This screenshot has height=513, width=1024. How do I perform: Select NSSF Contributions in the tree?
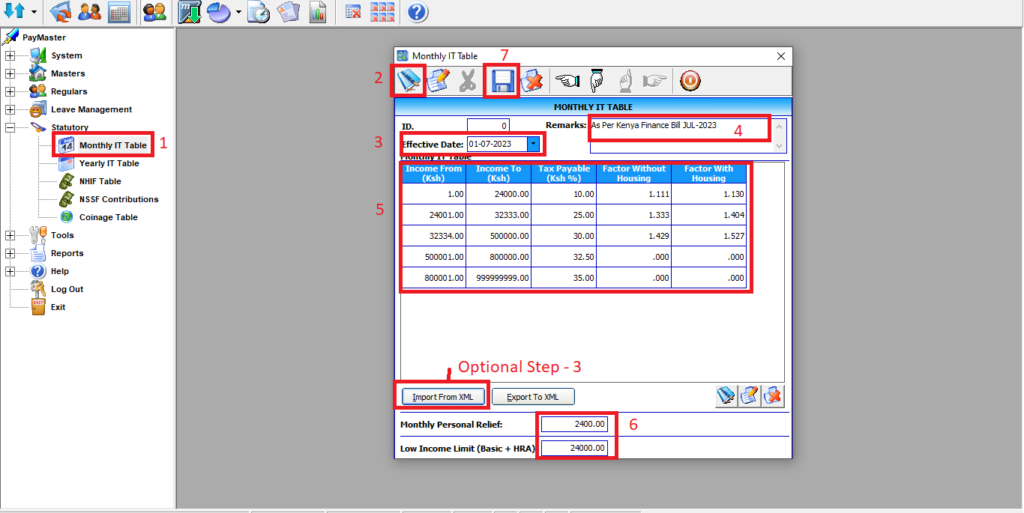[x=119, y=199]
